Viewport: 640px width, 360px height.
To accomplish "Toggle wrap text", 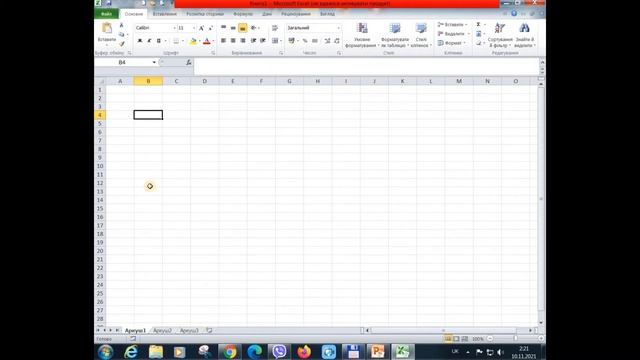I will click(275, 28).
